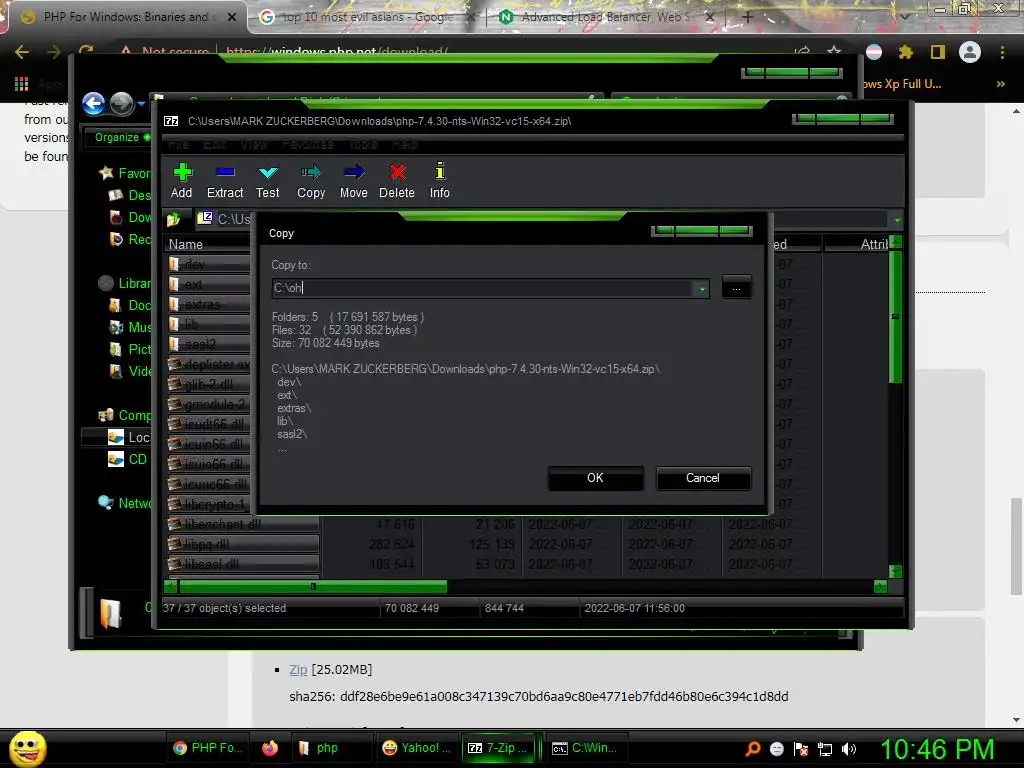Open the Yahoo! taskbar button
The image size is (1024, 768).
click(416, 748)
